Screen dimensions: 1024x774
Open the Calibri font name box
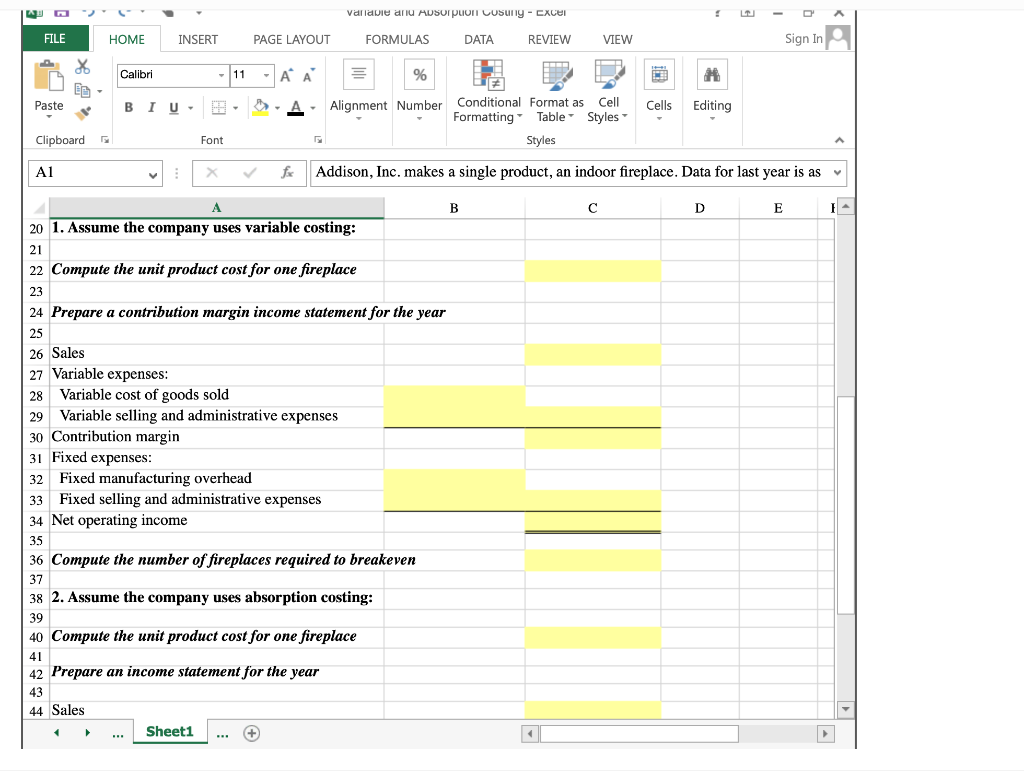coord(173,75)
